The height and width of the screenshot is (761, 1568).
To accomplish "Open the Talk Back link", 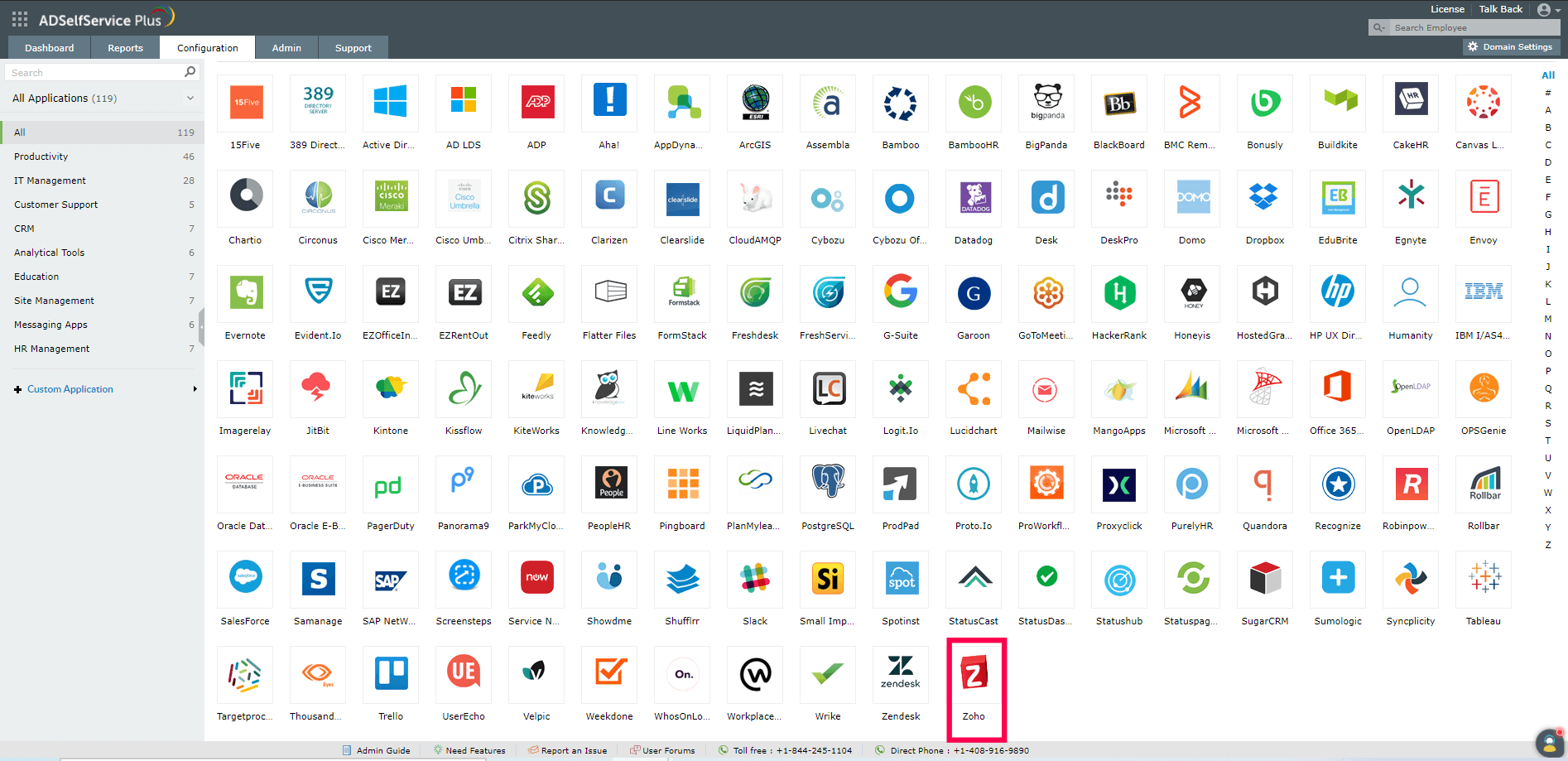I will point(1501,9).
